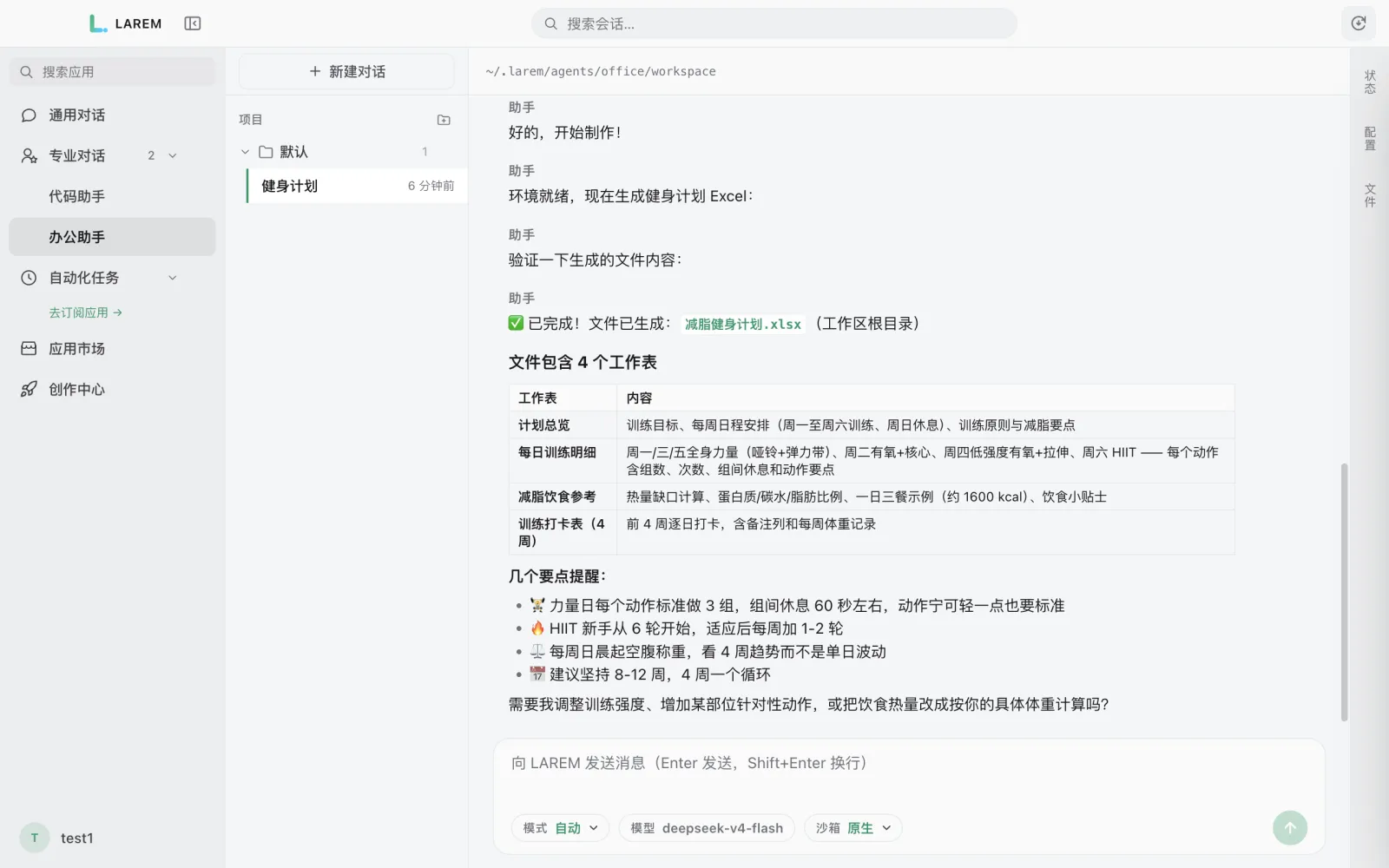Screen dimensions: 1389x868
Task: Click the test1 user avatar
Action: pos(35,838)
